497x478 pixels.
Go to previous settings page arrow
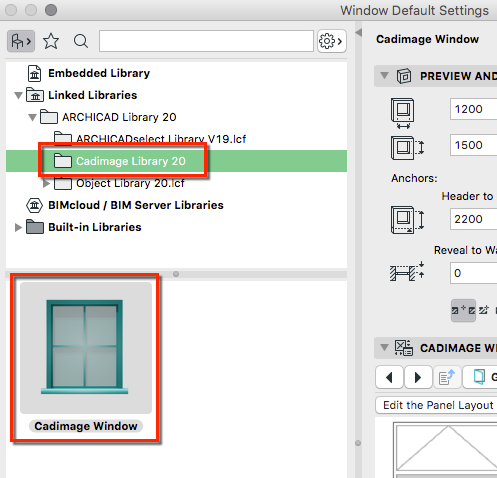click(x=389, y=377)
